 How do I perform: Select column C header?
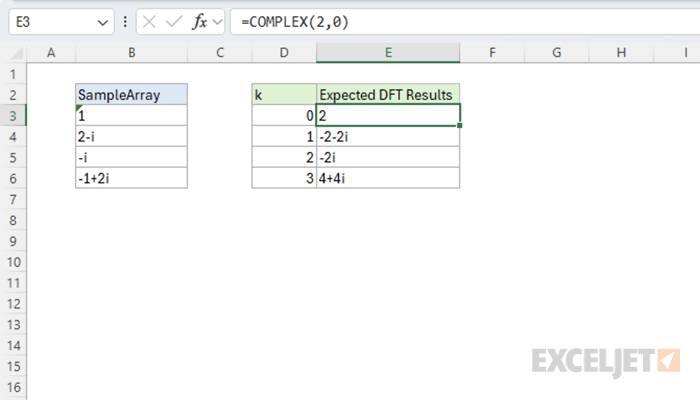pyautogui.click(x=220, y=53)
